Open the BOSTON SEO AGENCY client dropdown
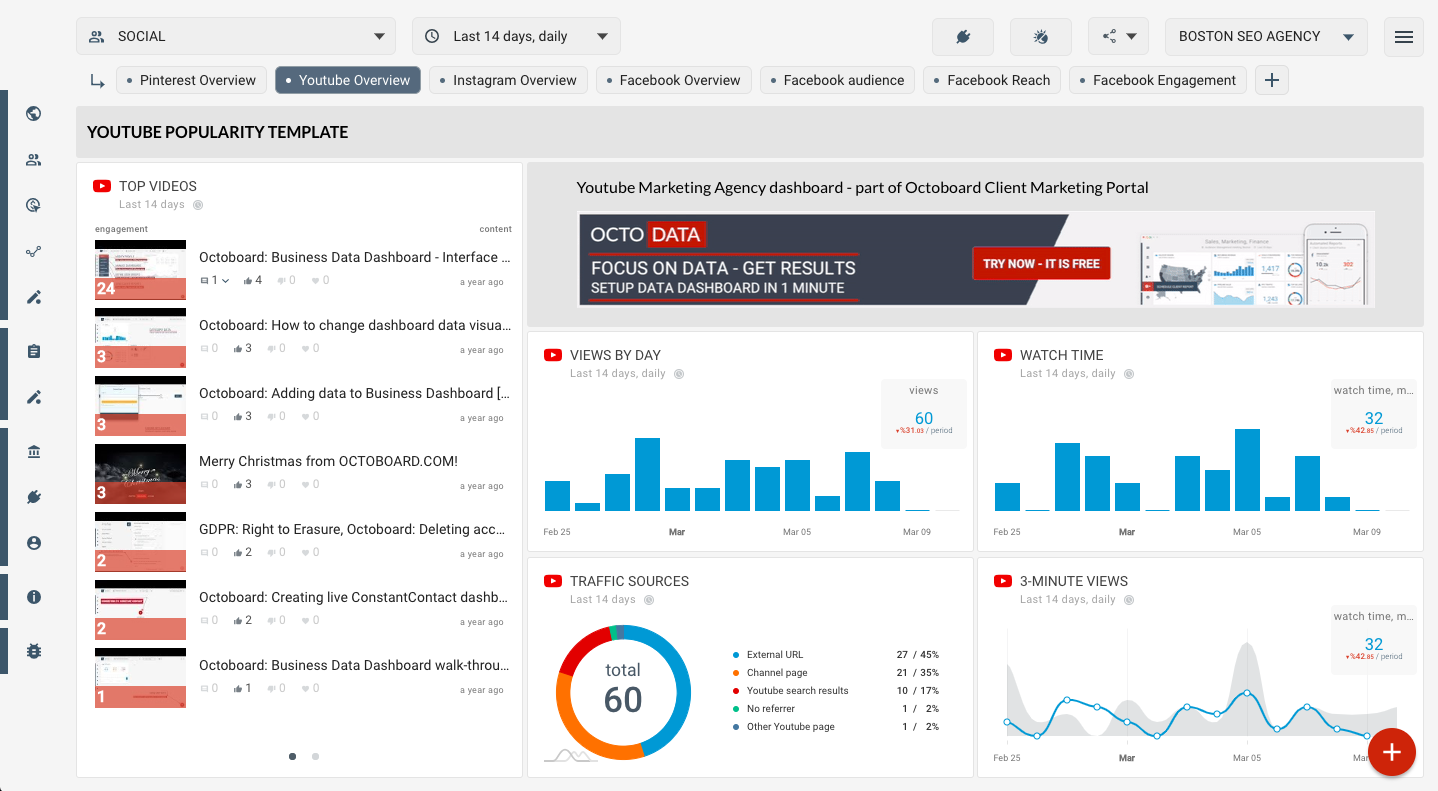 coord(1266,37)
